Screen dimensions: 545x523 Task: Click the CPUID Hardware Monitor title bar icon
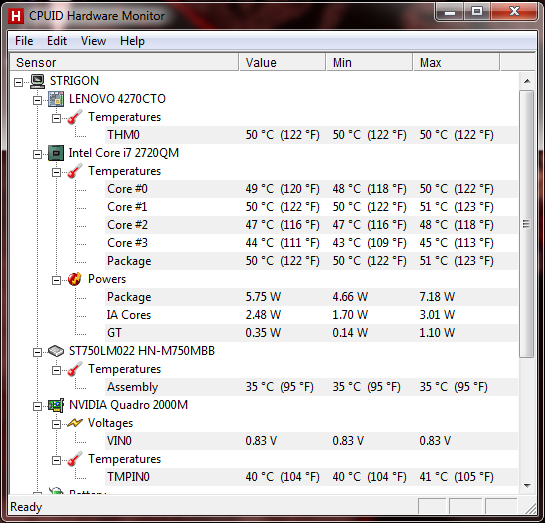(x=16, y=16)
